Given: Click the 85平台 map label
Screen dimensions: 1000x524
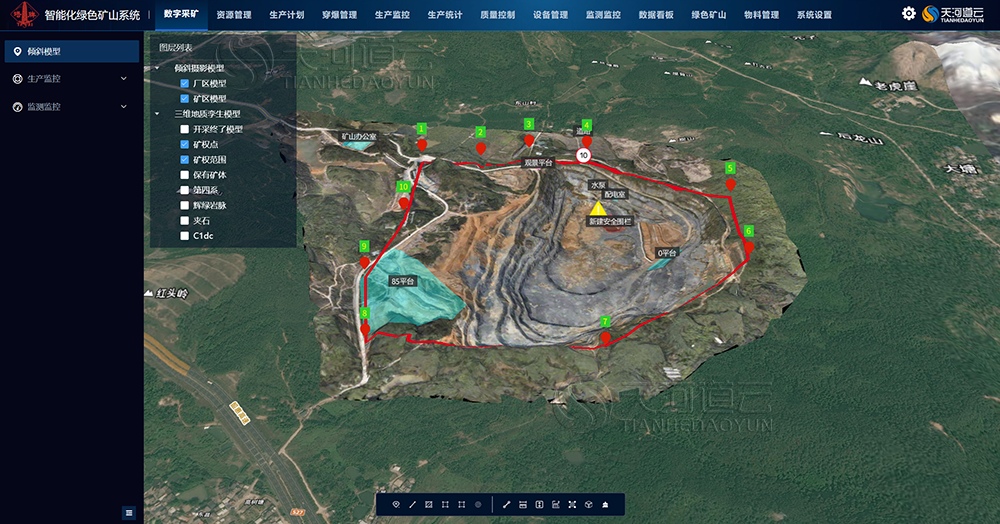Looking at the screenshot, I should coord(402,281).
